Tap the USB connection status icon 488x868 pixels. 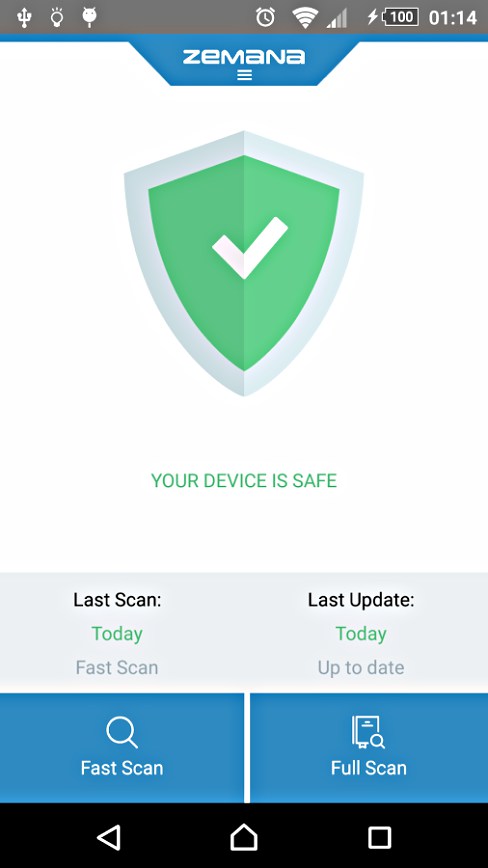point(24,17)
